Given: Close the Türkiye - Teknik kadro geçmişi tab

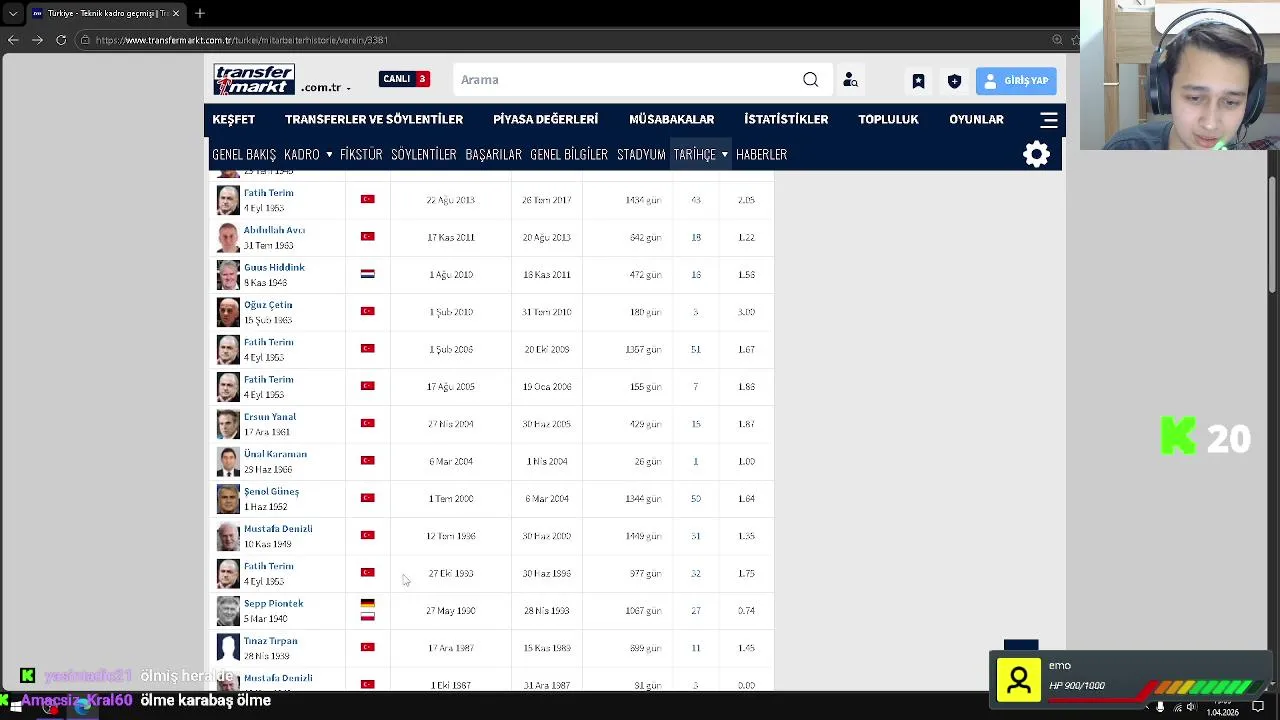Looking at the screenshot, I should pyautogui.click(x=176, y=13).
